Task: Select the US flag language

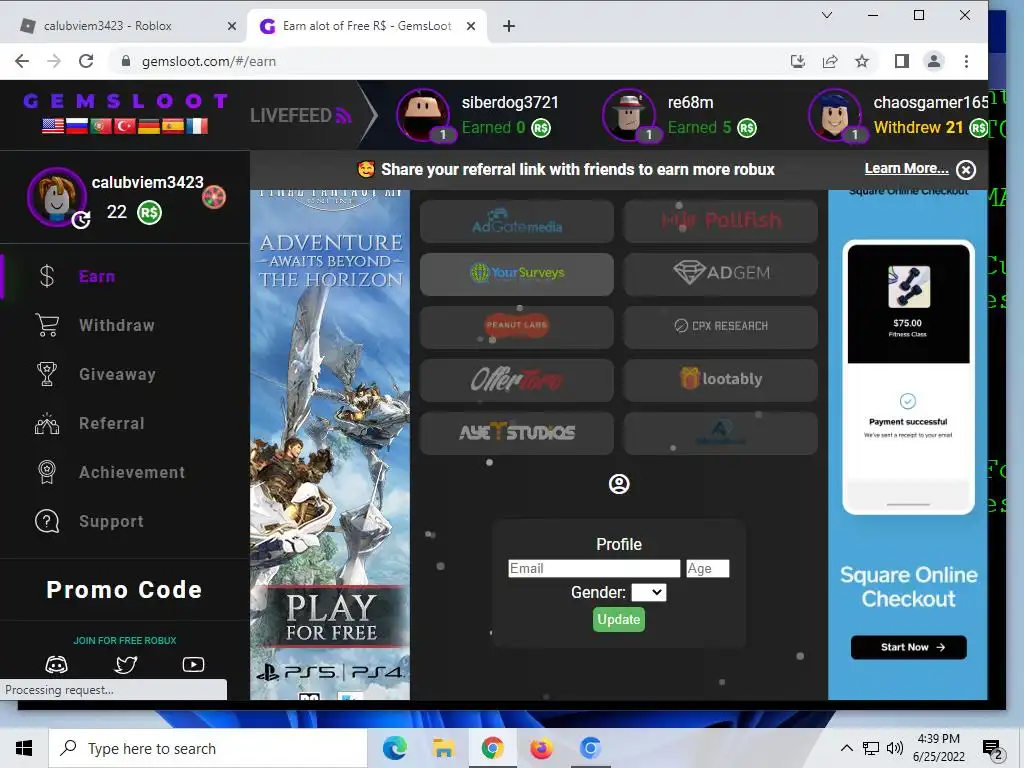Action: click(53, 125)
